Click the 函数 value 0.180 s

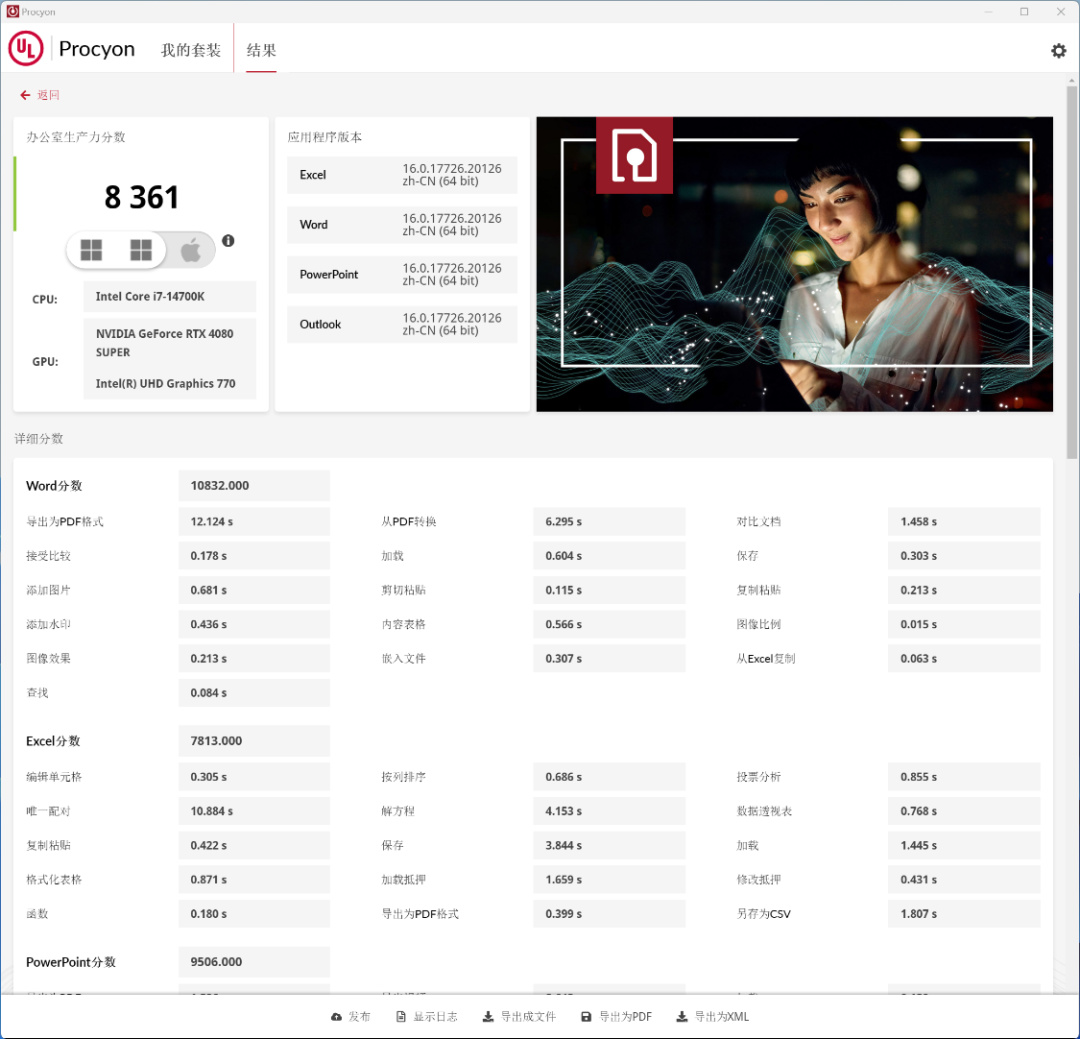tap(253, 914)
